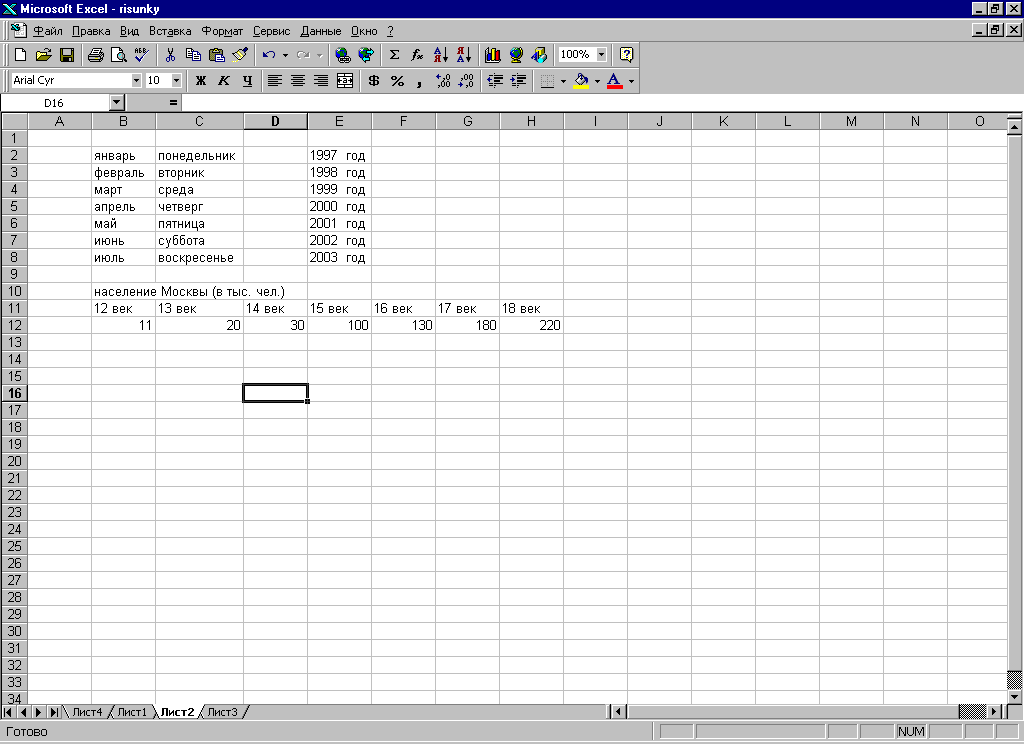Open the Правка menu
Image resolution: width=1024 pixels, height=744 pixels.
tap(91, 31)
